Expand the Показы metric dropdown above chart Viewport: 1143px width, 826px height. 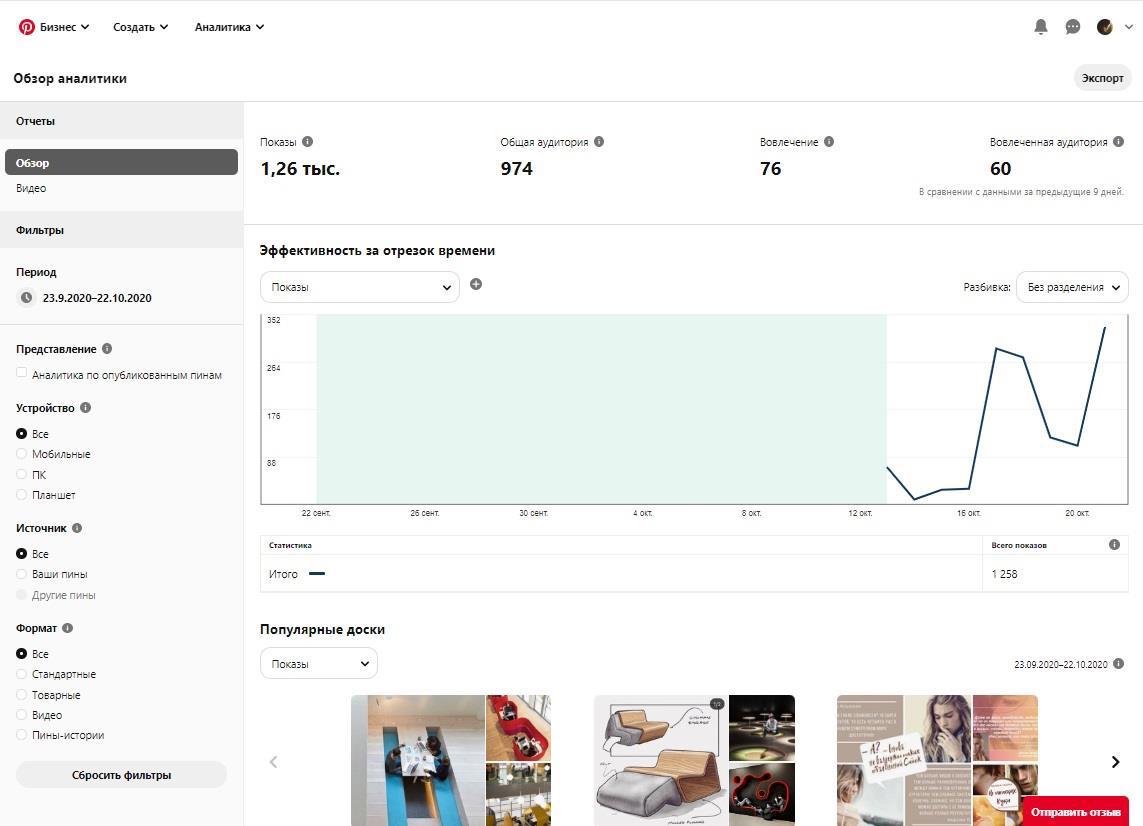tap(360, 287)
